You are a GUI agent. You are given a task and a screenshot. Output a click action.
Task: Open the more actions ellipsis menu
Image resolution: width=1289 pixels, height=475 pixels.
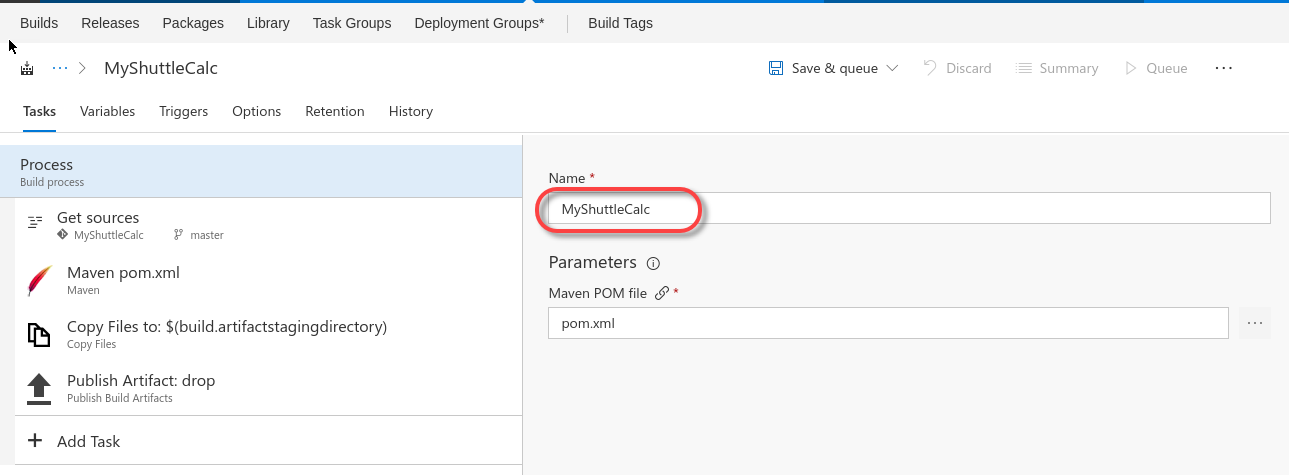tap(1223, 68)
